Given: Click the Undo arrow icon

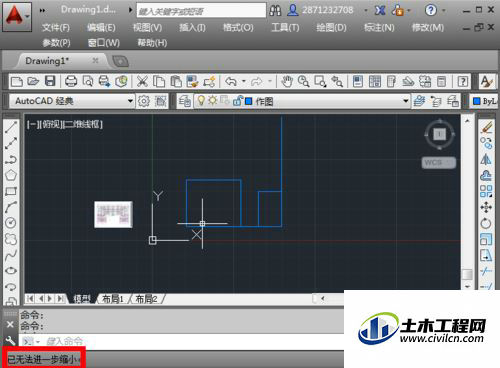Looking at the screenshot, I should 231,81.
